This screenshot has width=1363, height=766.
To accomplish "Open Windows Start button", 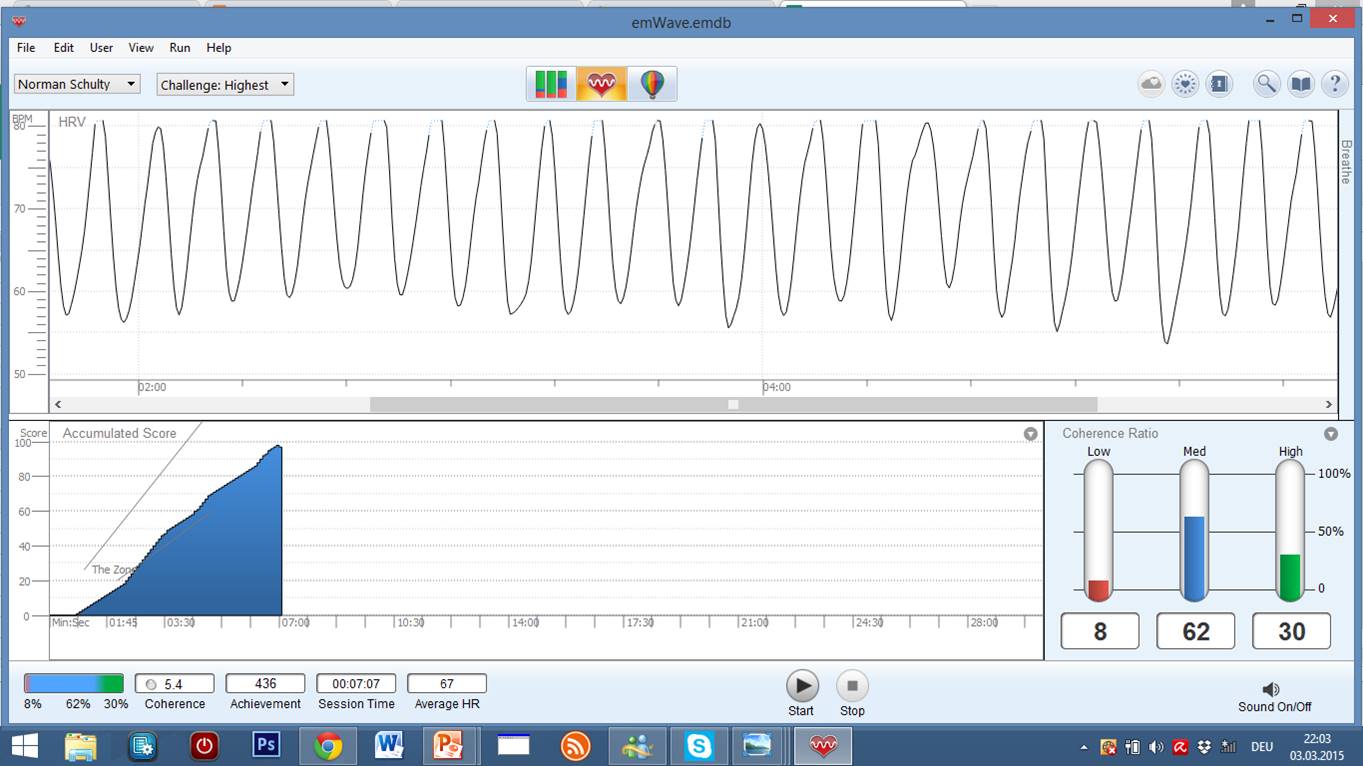I will [24, 746].
